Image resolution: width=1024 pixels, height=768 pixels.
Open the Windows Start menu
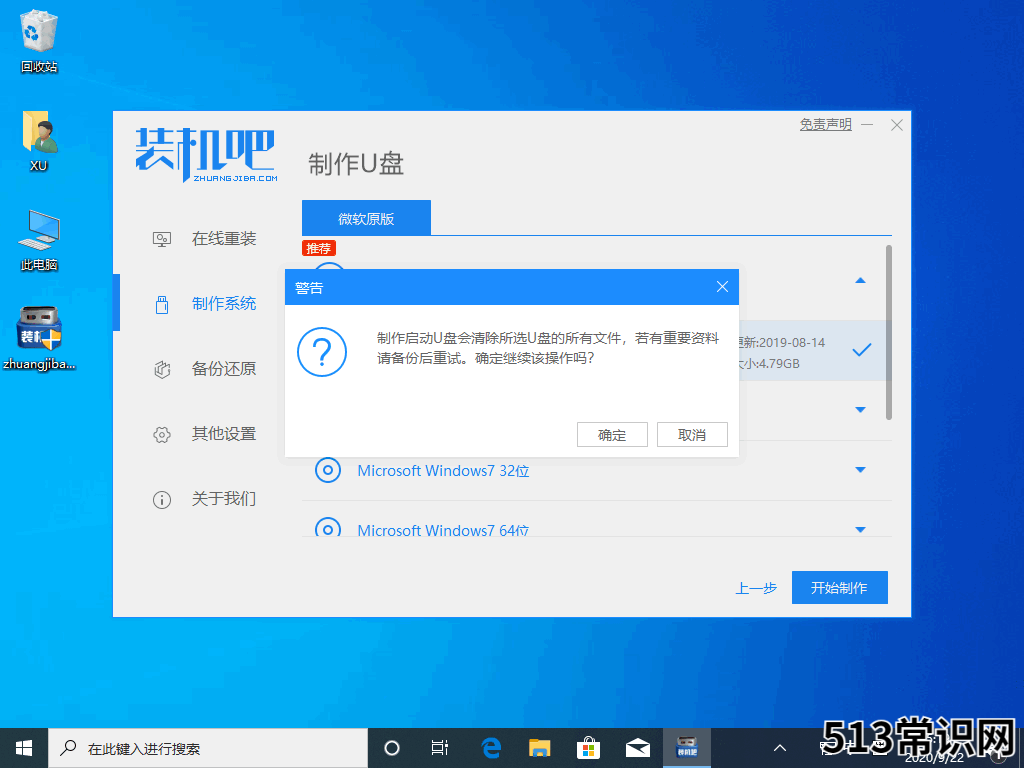click(x=24, y=748)
